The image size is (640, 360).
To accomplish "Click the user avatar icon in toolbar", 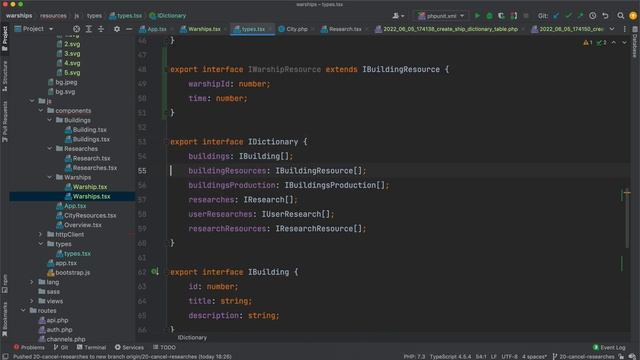I will point(633,16).
